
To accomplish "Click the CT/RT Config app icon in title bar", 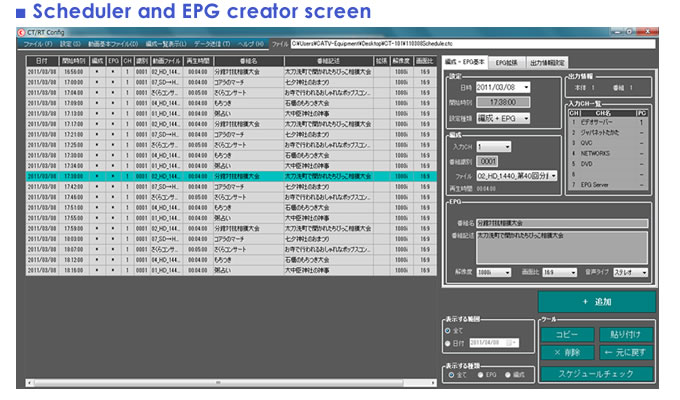I will tap(21, 32).
